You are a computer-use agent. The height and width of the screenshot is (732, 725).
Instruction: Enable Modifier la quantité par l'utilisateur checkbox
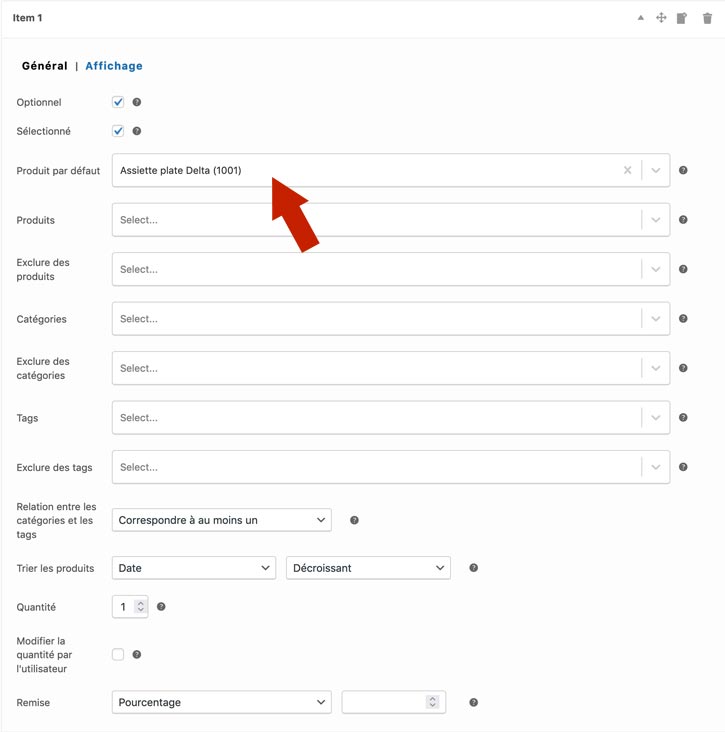tap(118, 655)
